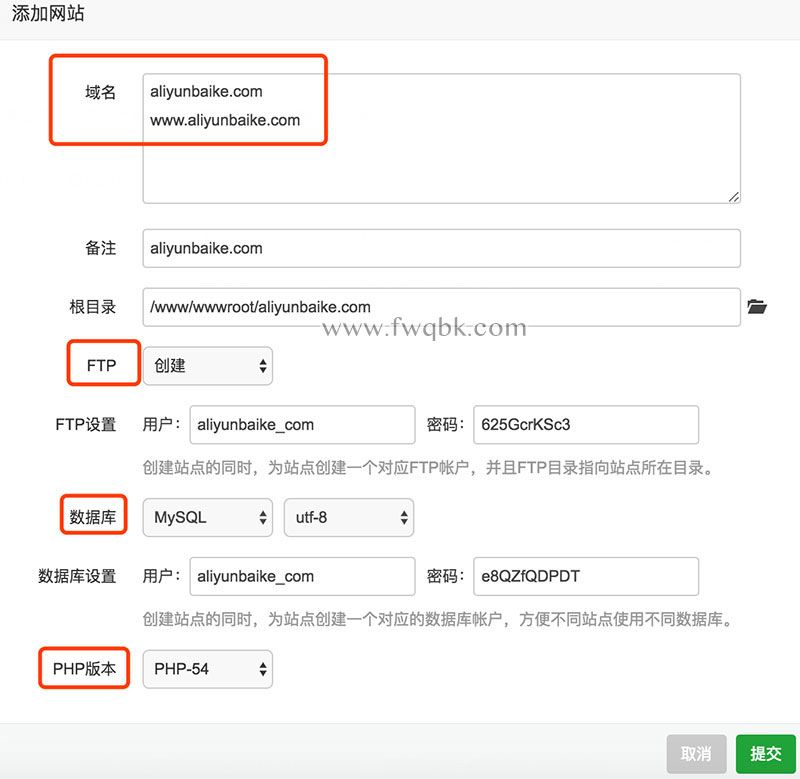Focus the 域名 domain textarea

(x=441, y=138)
